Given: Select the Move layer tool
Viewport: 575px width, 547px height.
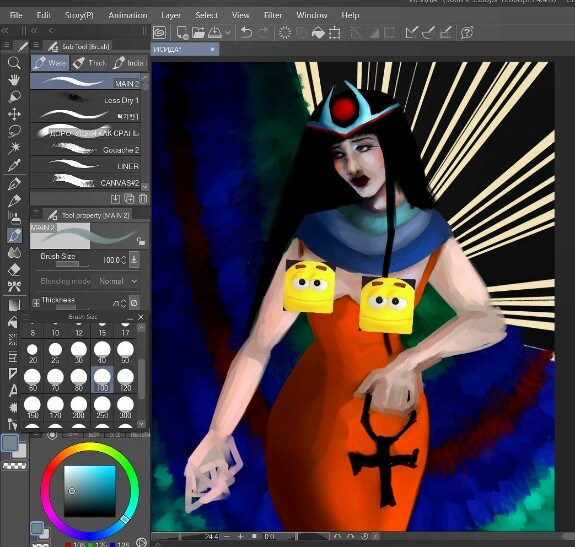Looking at the screenshot, I should pyautogui.click(x=14, y=114).
